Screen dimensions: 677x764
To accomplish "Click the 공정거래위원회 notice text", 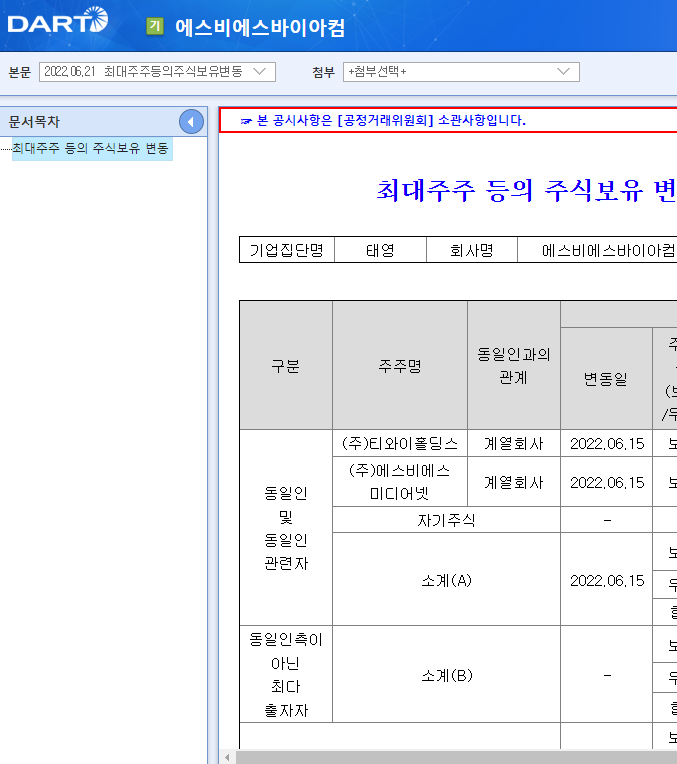I will (391, 120).
